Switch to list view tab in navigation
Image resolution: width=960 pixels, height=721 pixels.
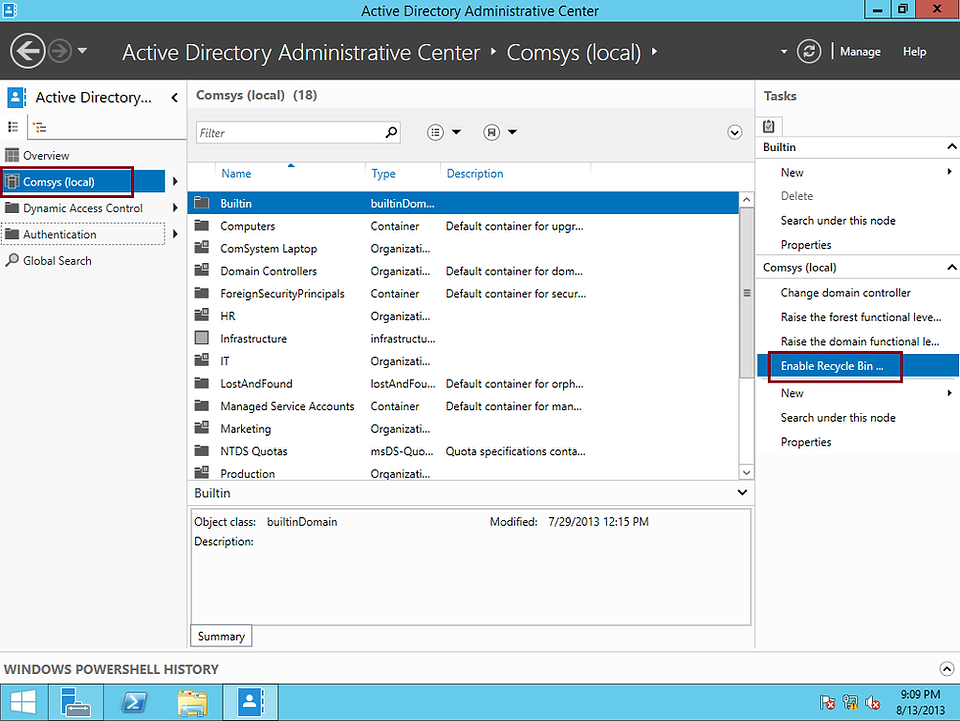tap(13, 127)
